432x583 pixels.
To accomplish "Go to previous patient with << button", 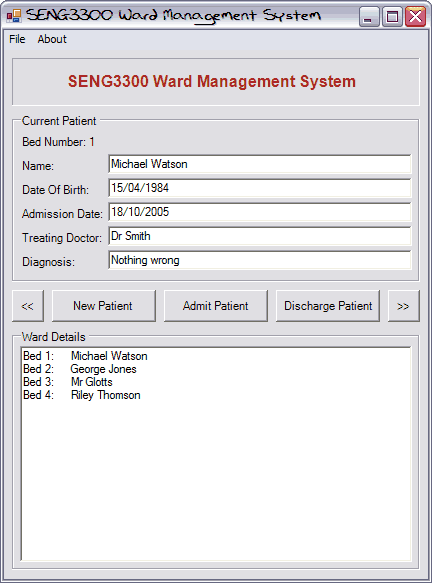I will (x=28, y=306).
